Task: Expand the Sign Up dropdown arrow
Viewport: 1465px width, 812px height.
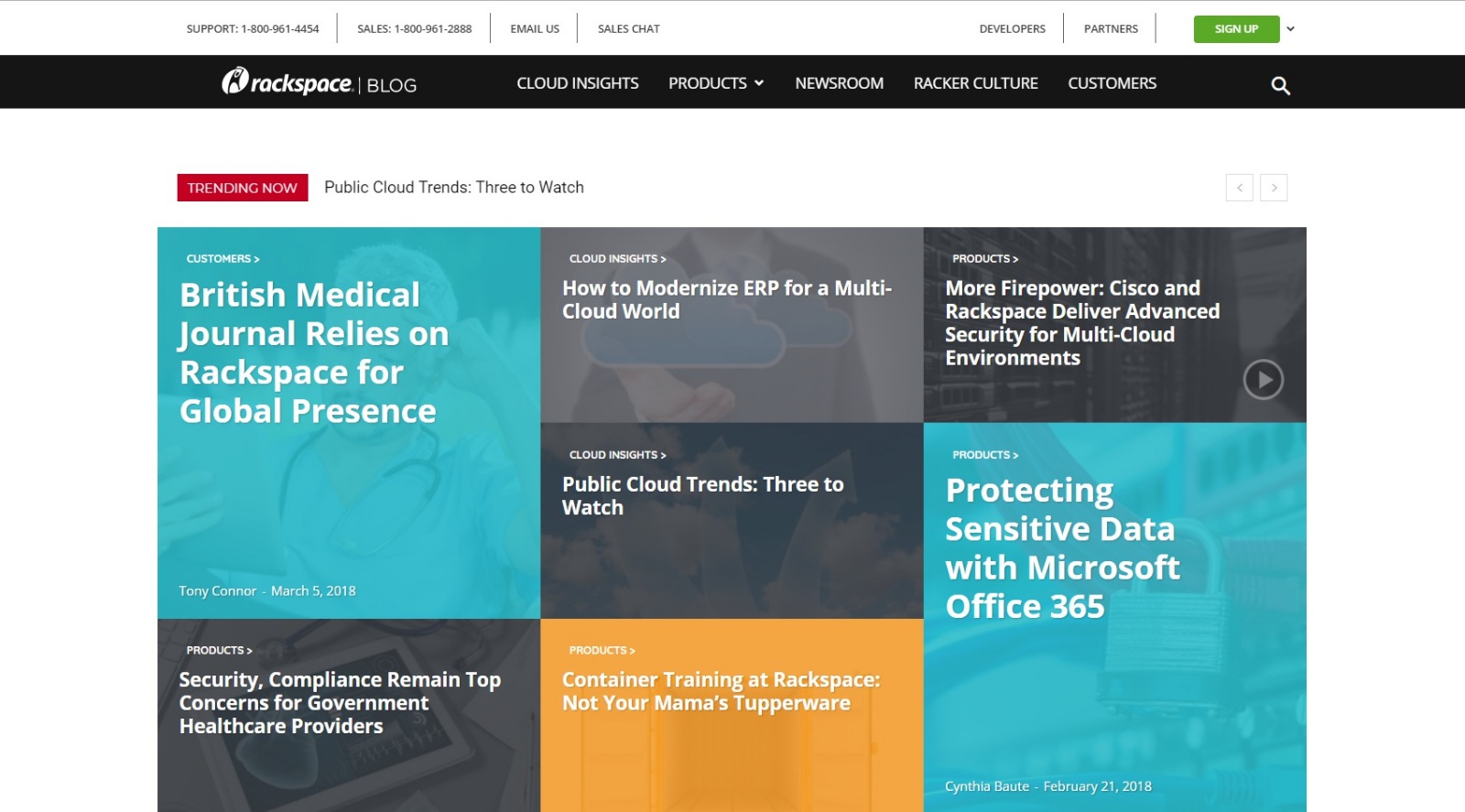Action: (x=1290, y=29)
